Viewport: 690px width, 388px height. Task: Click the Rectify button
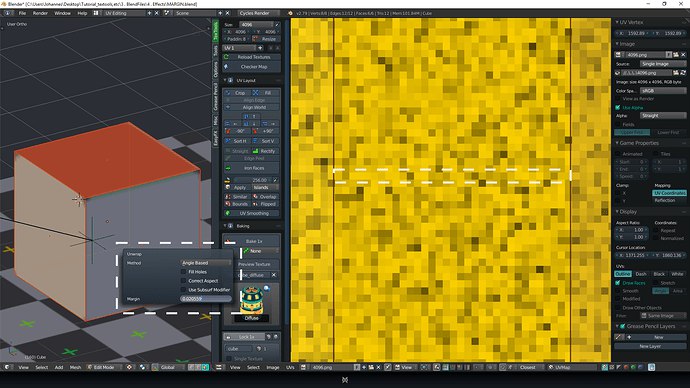(x=266, y=151)
